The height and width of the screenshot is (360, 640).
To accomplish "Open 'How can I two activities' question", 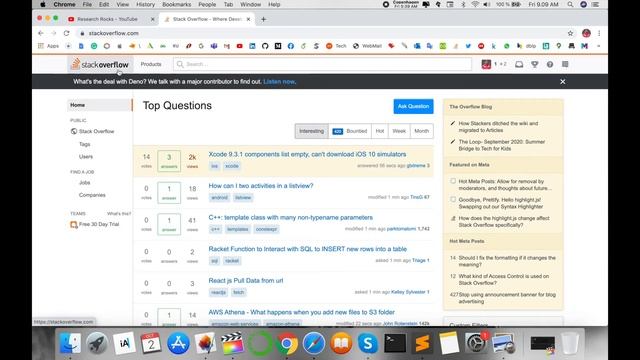I will coord(261,186).
